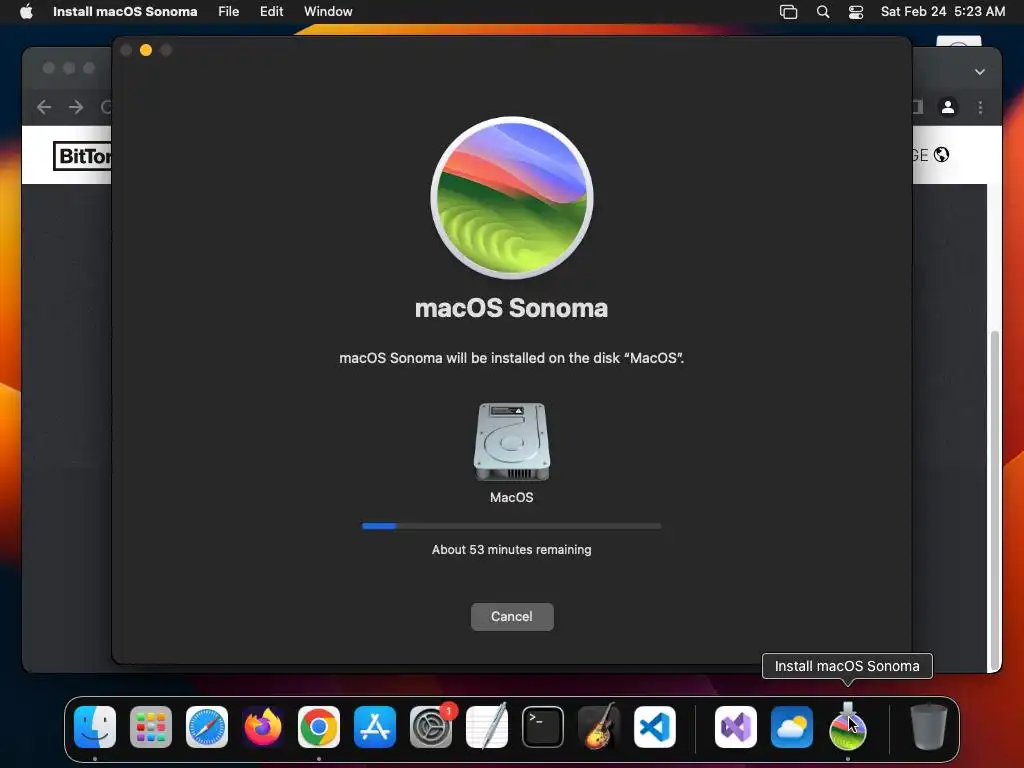Open Visual Studio from the Dock
The width and height of the screenshot is (1024, 768).
pos(736,727)
